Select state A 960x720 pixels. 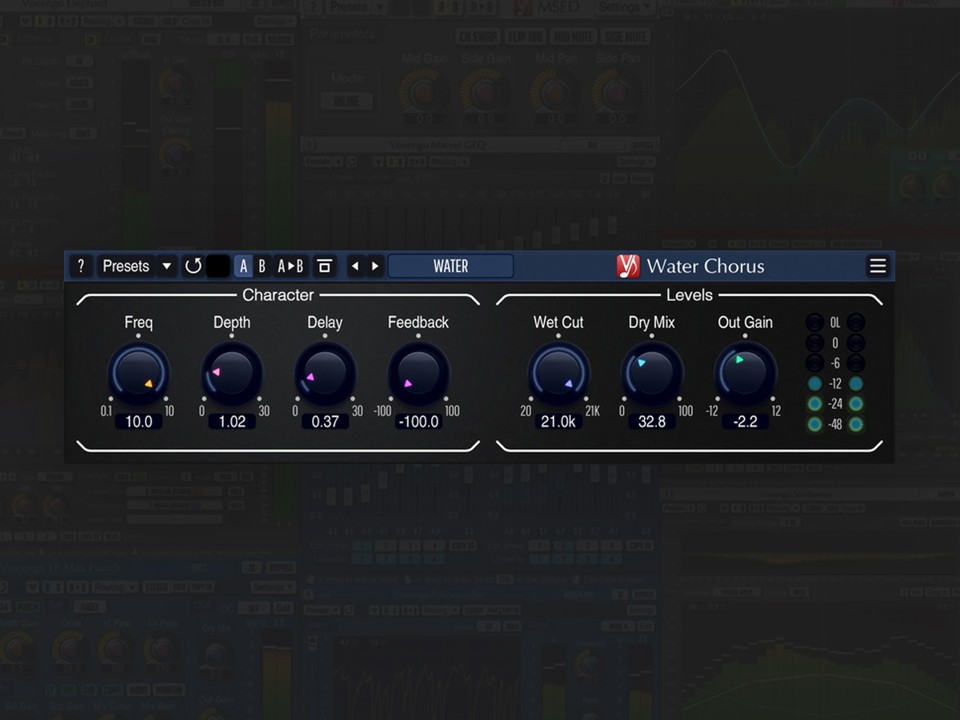tap(244, 266)
